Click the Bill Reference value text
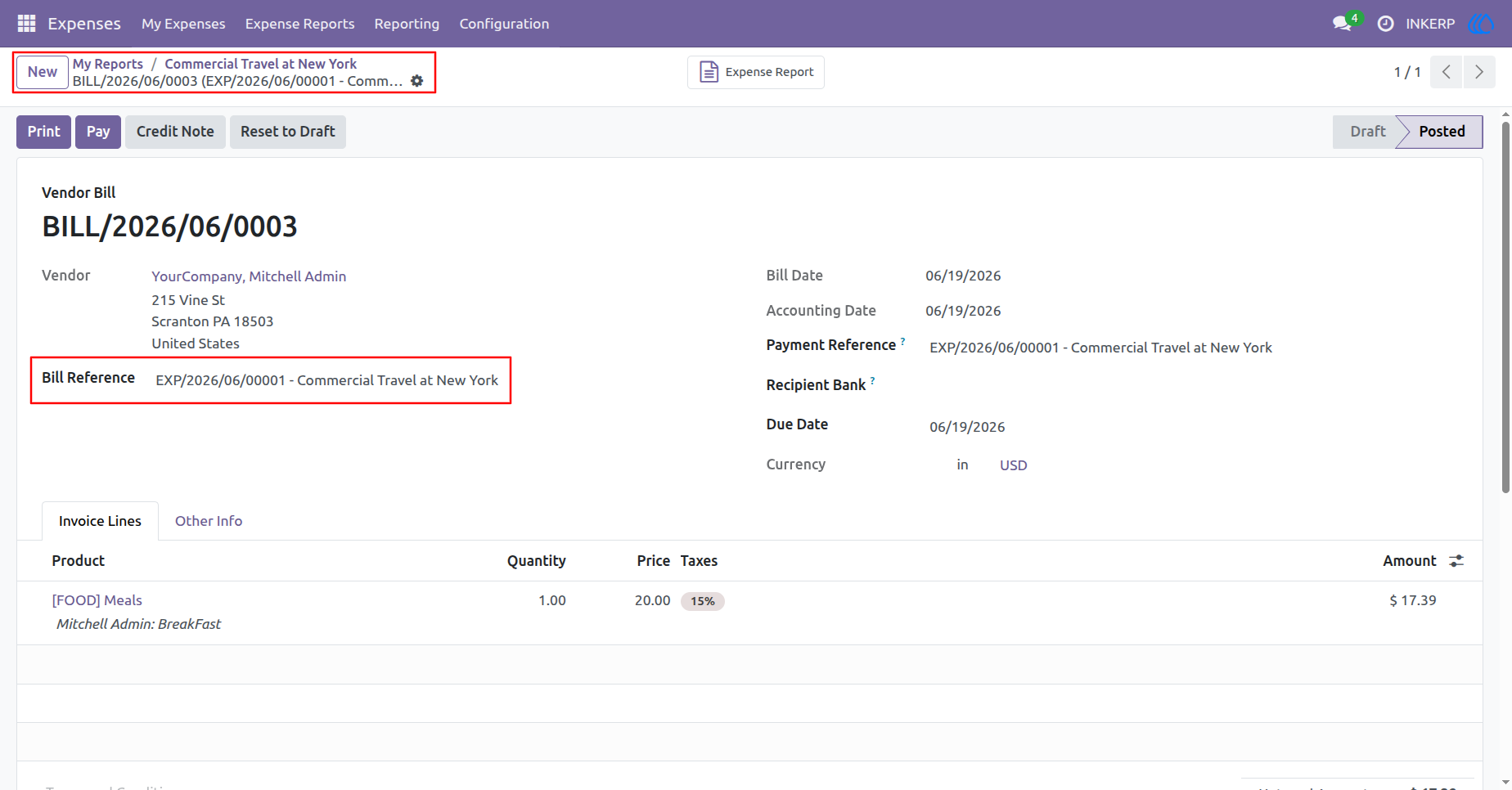Image resolution: width=1512 pixels, height=790 pixels. (x=326, y=380)
